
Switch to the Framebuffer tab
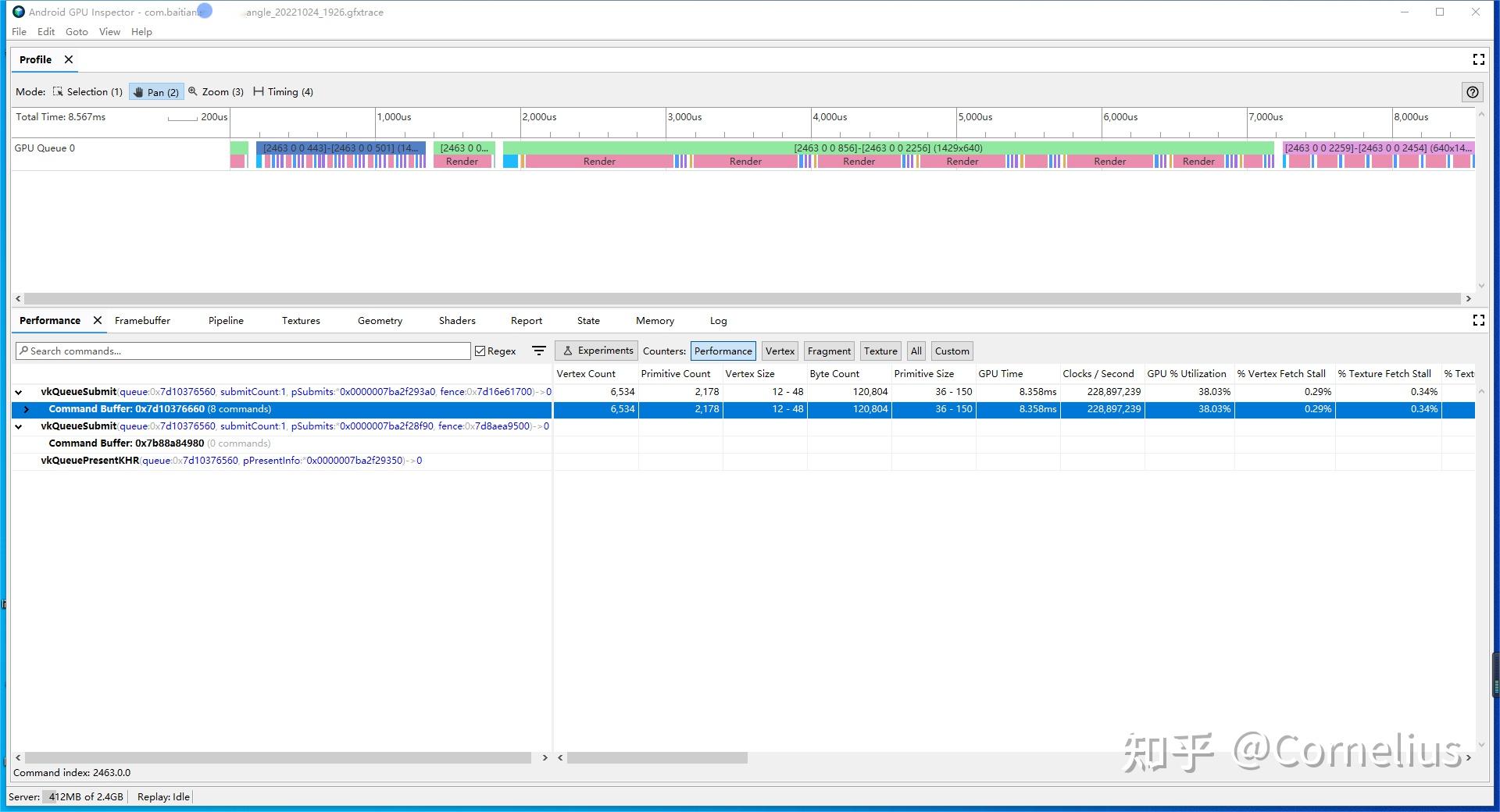(x=142, y=320)
